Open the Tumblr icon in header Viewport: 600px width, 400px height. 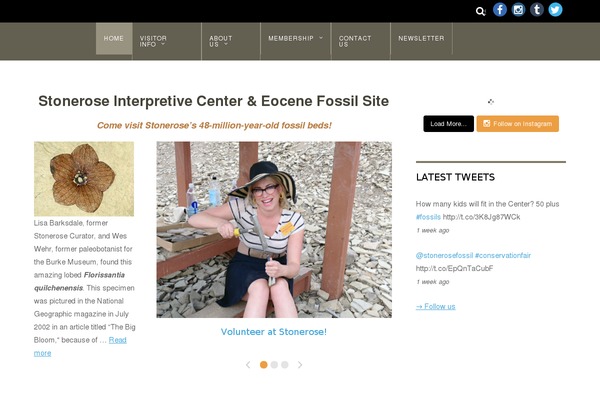coord(537,10)
